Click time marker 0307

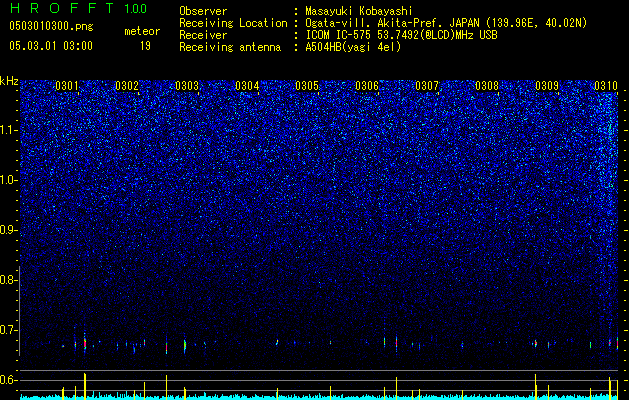[427, 86]
